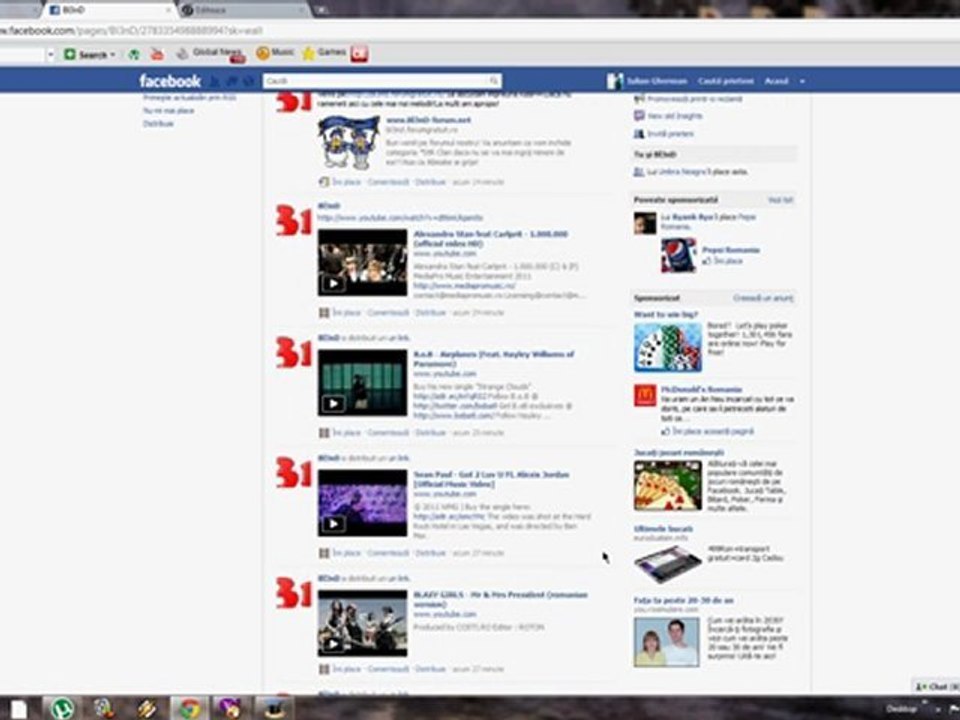The image size is (960, 720).
Task: Click the 'Pepsi Romania' page title link
Action: 730,250
